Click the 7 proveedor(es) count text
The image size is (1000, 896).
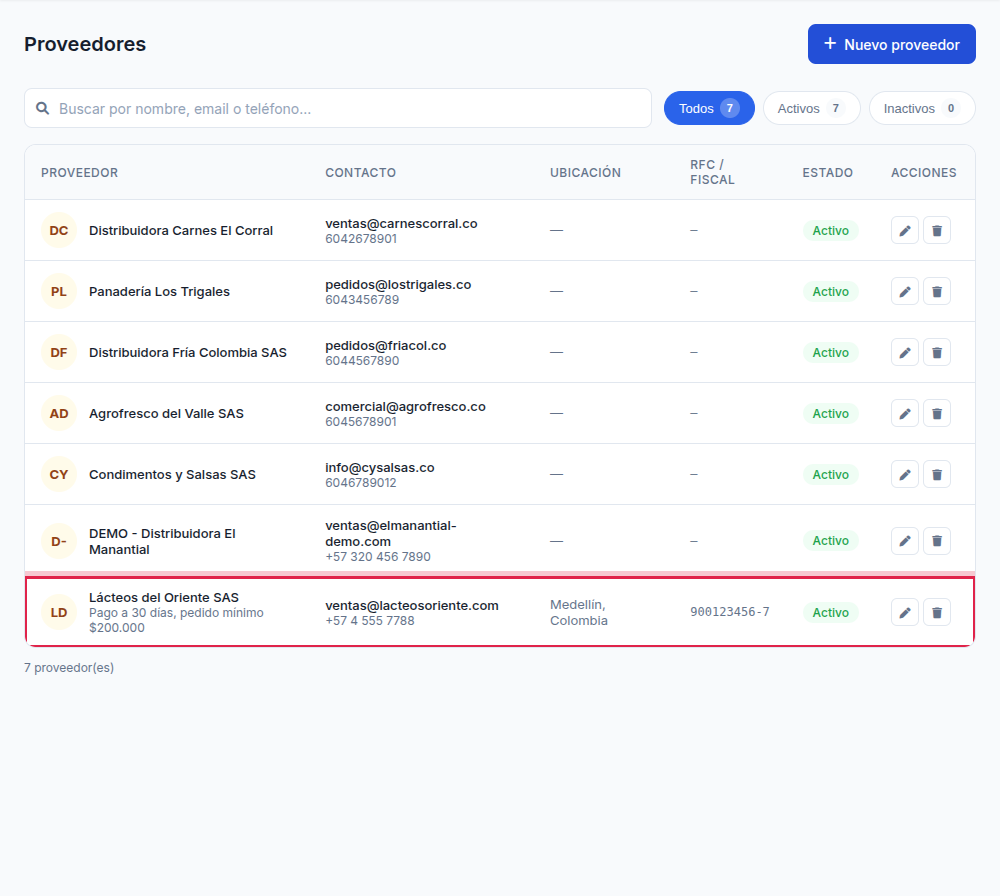(69, 668)
